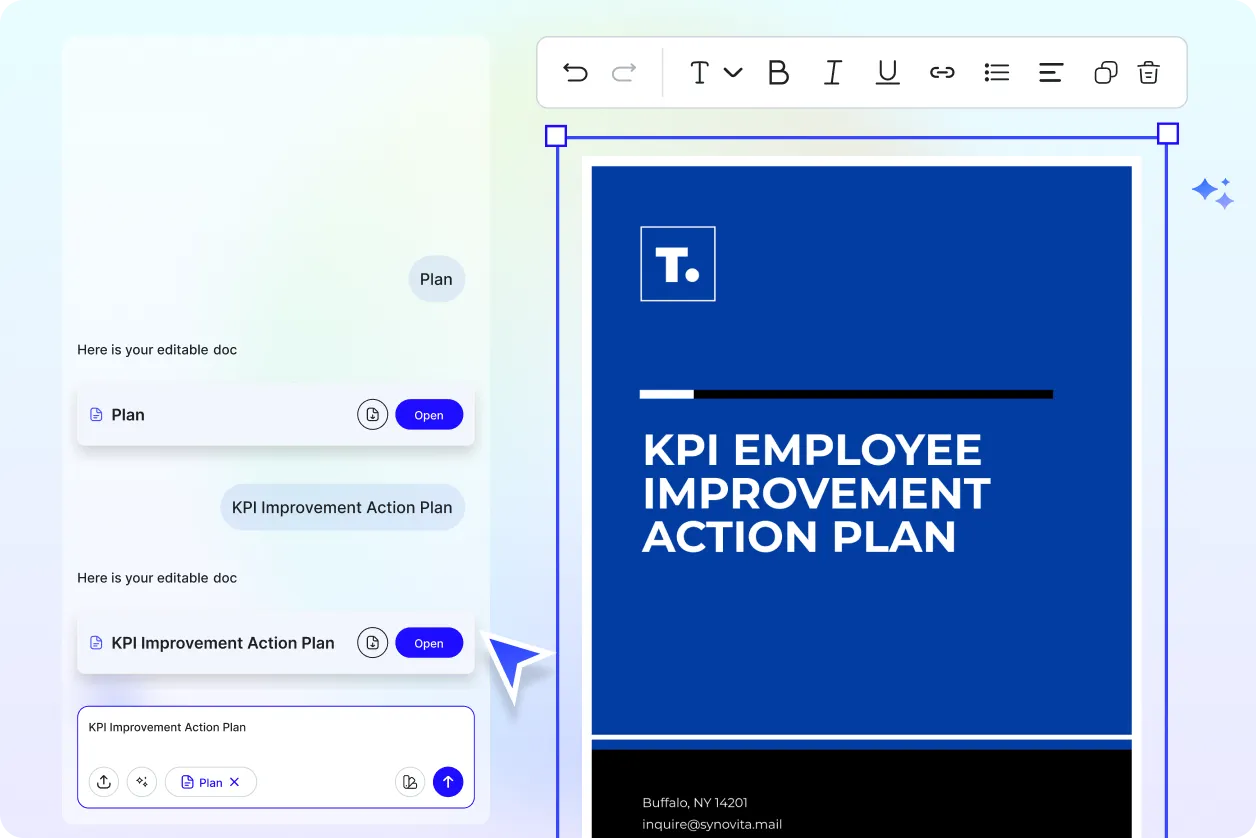Open text alignment options
This screenshot has height=838, width=1256.
[x=1051, y=72]
